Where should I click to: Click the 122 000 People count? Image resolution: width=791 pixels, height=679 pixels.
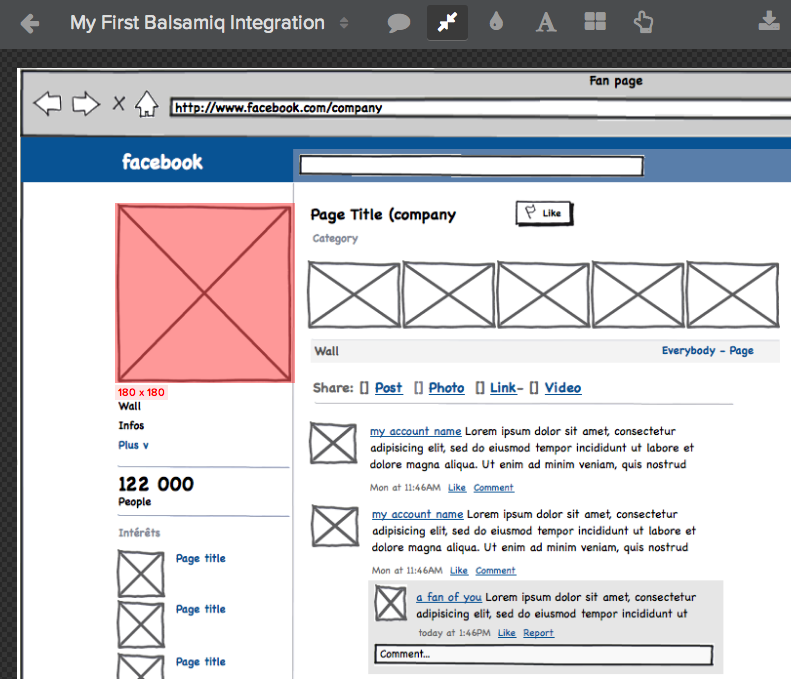[156, 491]
